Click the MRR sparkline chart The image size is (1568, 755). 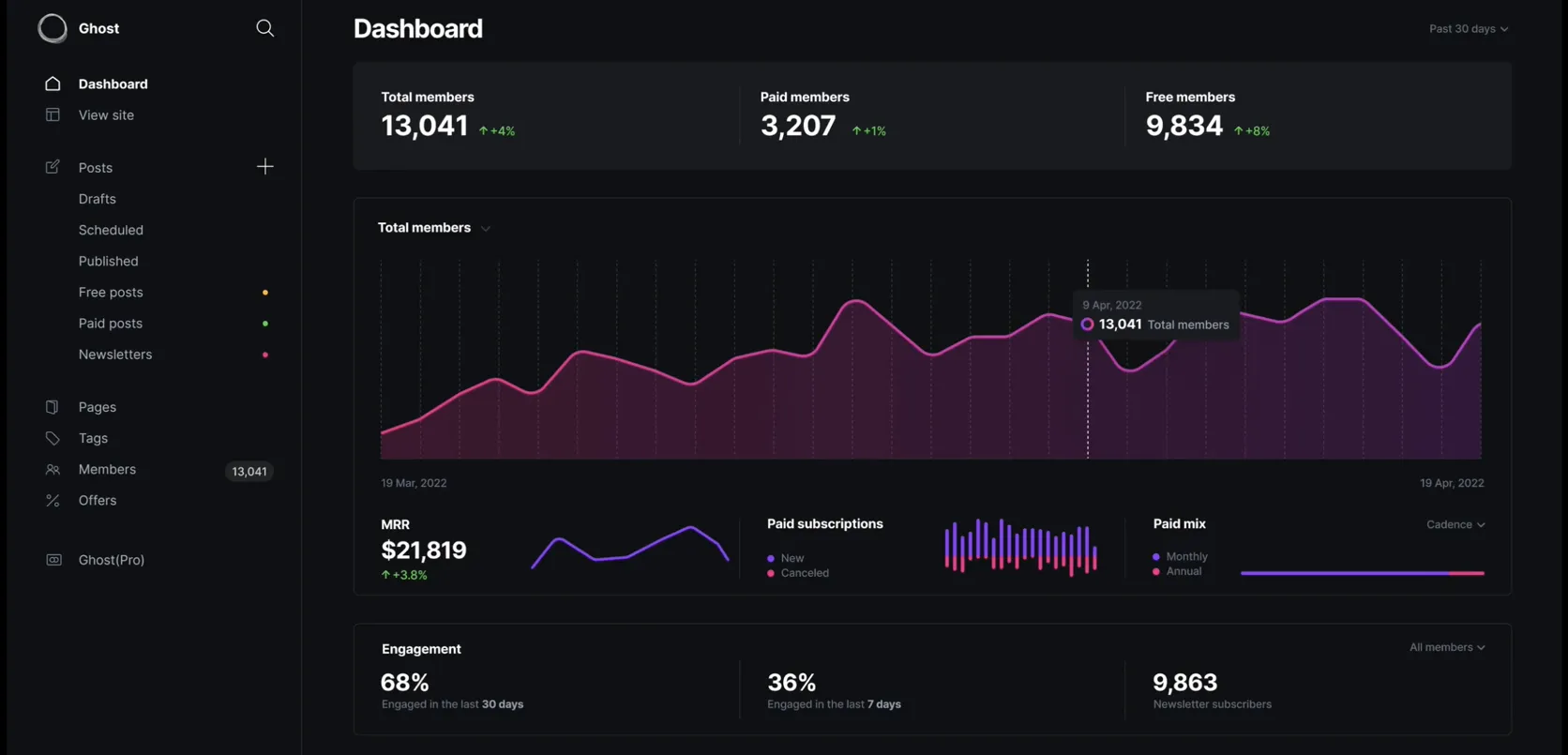630,547
